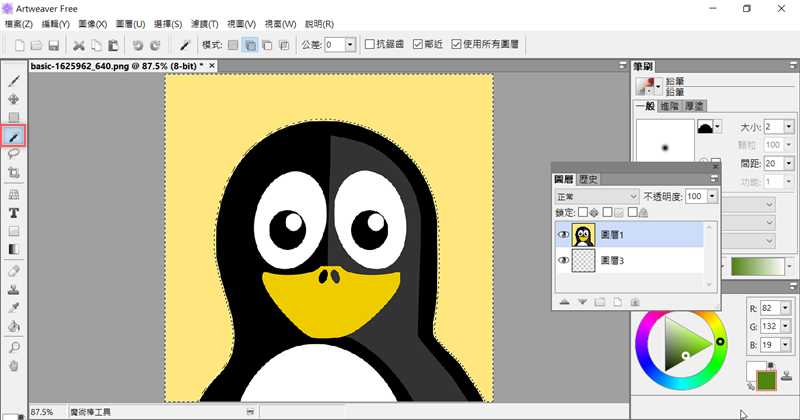Select the Magic Wand tool
The height and width of the screenshot is (420, 800).
14,136
